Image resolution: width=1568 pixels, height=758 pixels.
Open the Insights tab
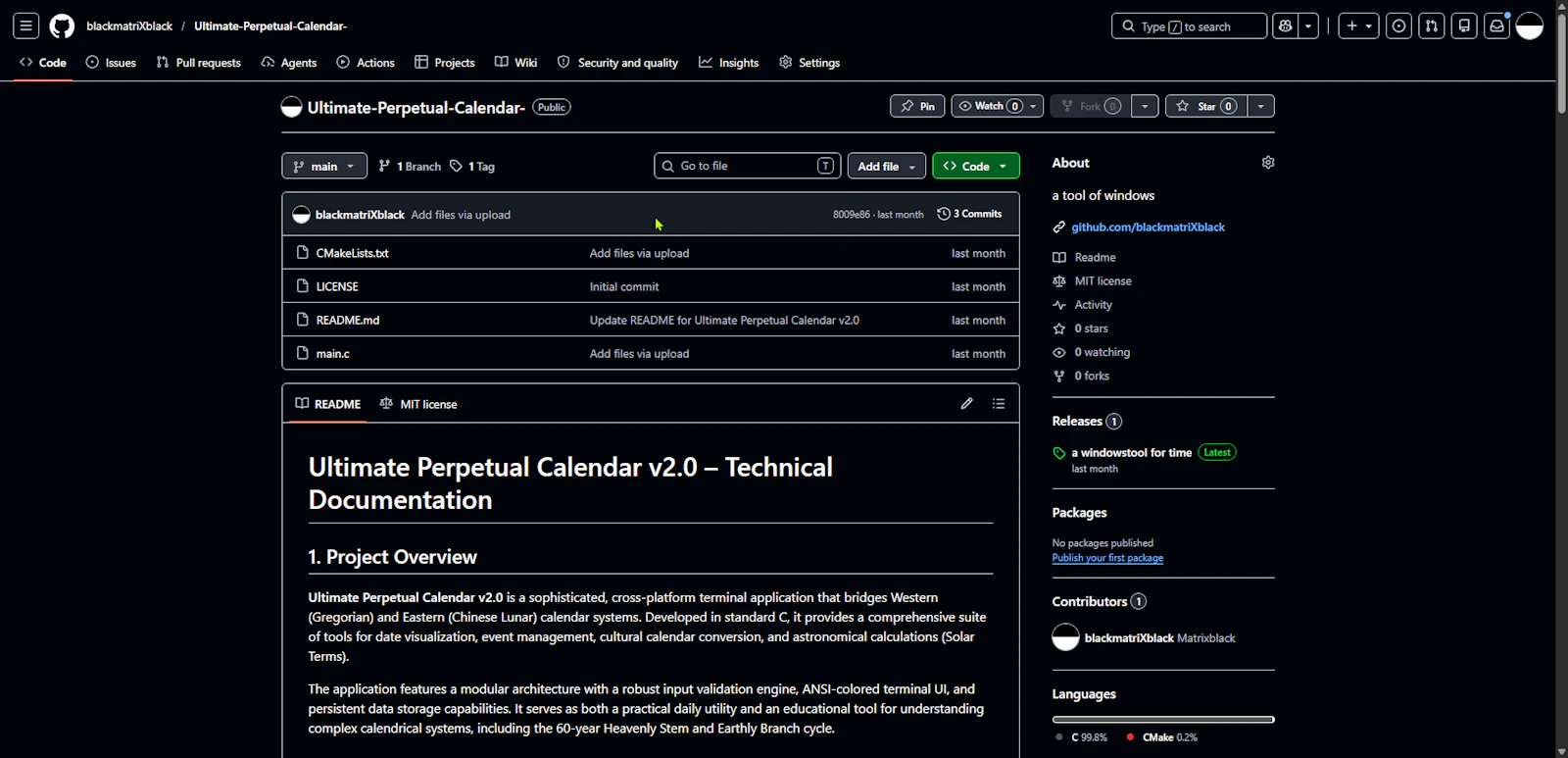click(x=729, y=63)
